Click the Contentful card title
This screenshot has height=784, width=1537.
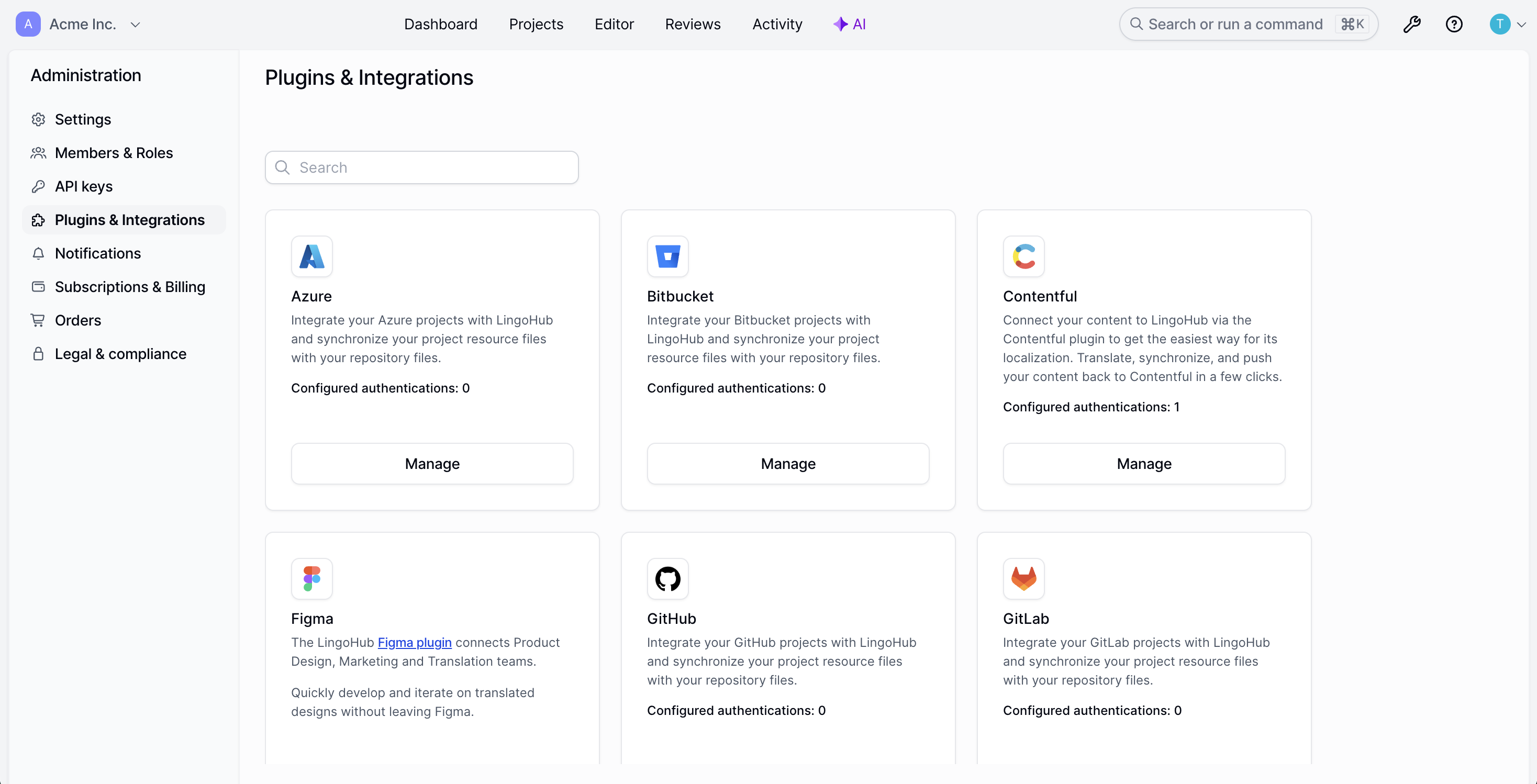(x=1040, y=296)
